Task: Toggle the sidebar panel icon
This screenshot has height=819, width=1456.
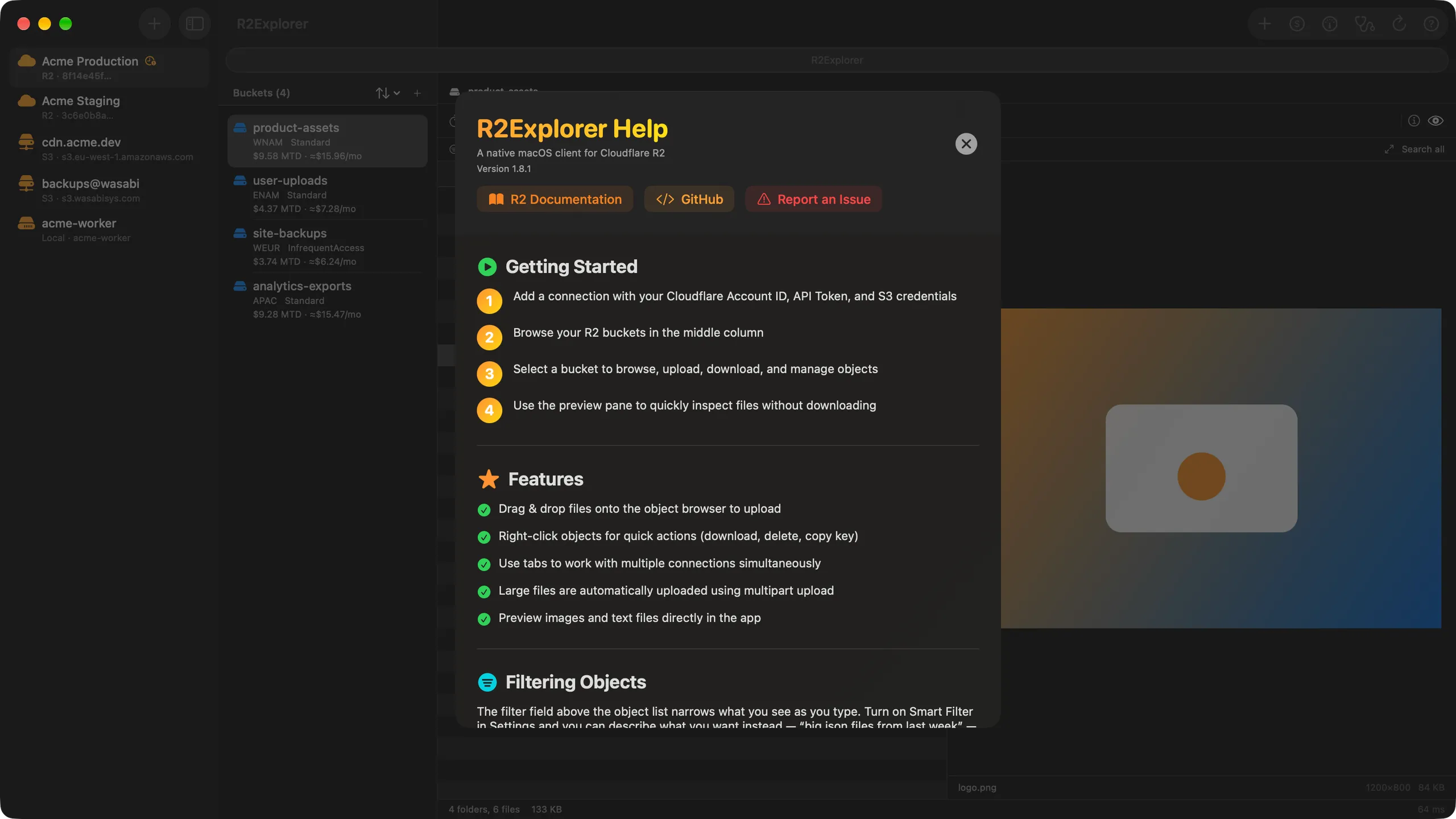Action: (x=195, y=24)
